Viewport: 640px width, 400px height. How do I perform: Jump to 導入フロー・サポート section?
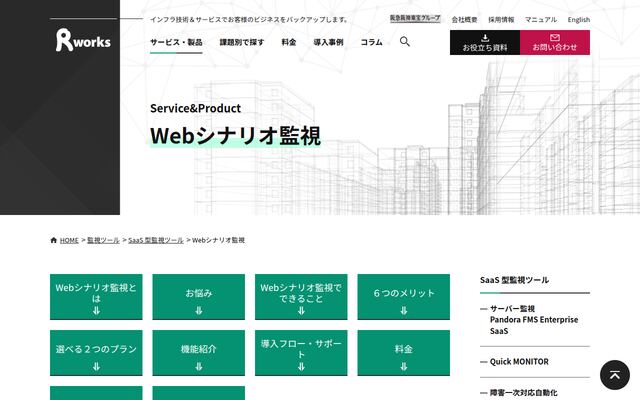(x=301, y=353)
